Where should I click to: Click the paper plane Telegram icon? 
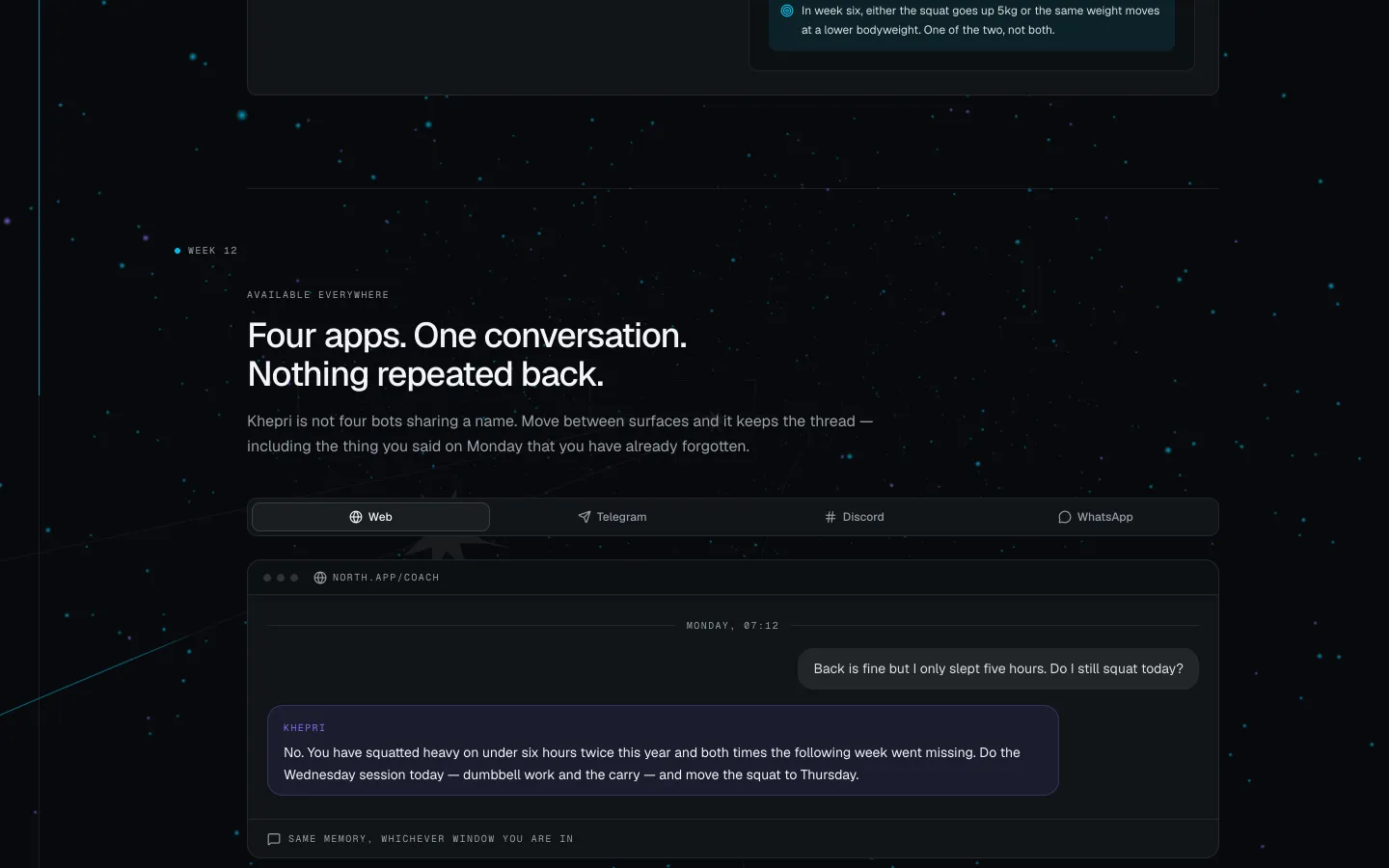click(584, 517)
